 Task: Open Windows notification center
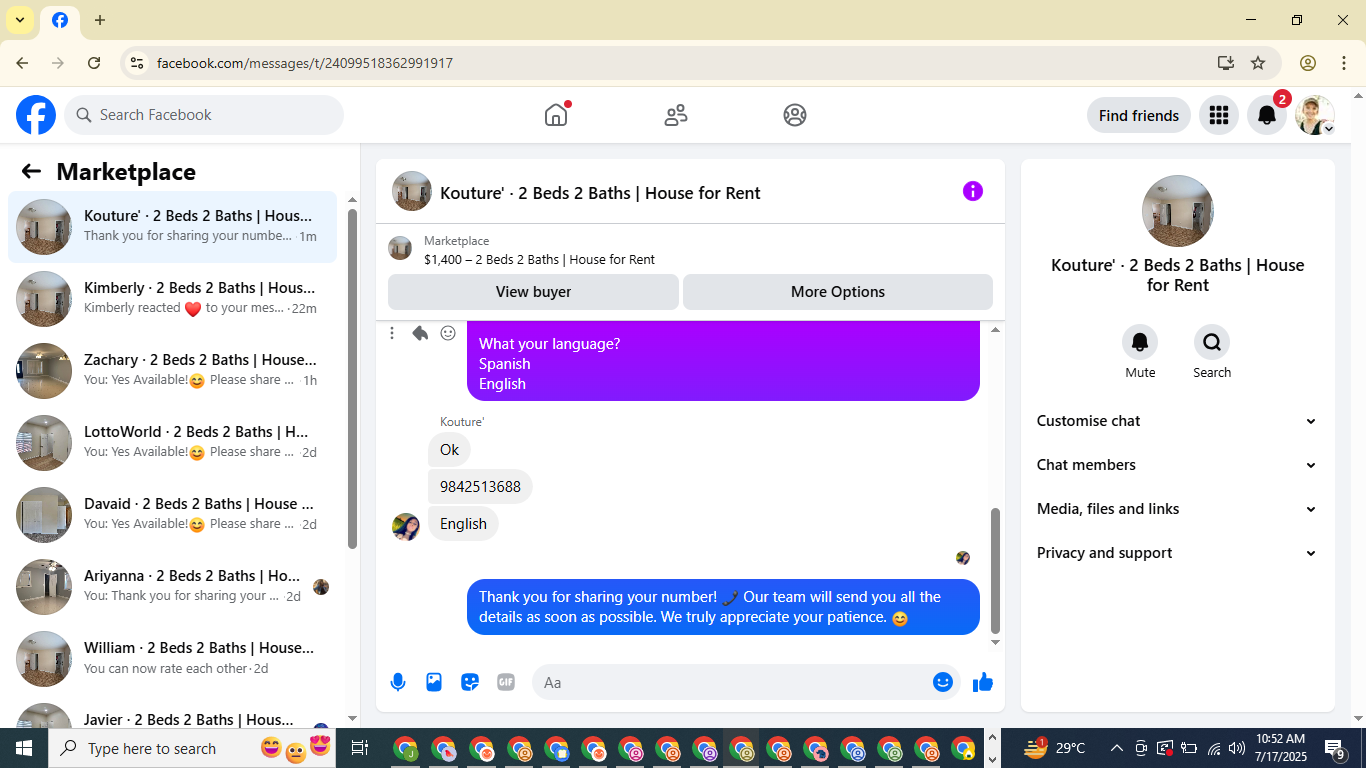[1335, 748]
